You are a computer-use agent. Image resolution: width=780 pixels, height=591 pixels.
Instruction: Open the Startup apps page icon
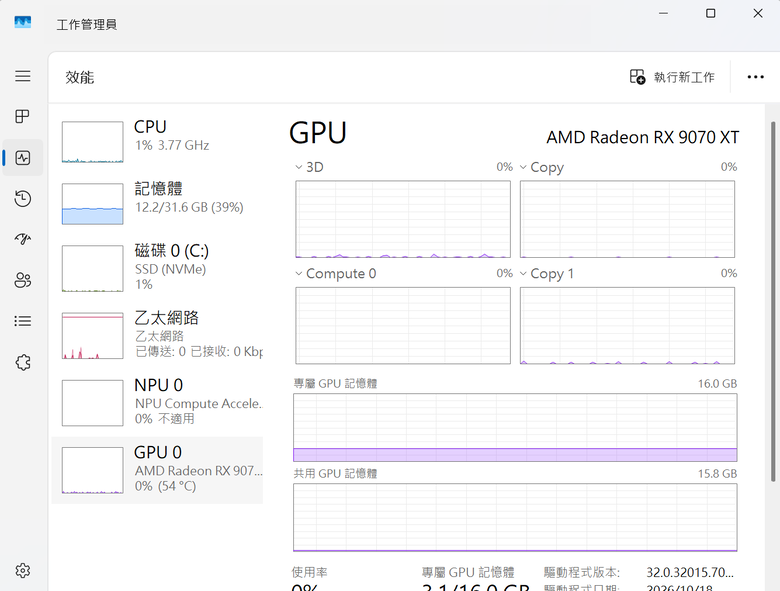22,239
